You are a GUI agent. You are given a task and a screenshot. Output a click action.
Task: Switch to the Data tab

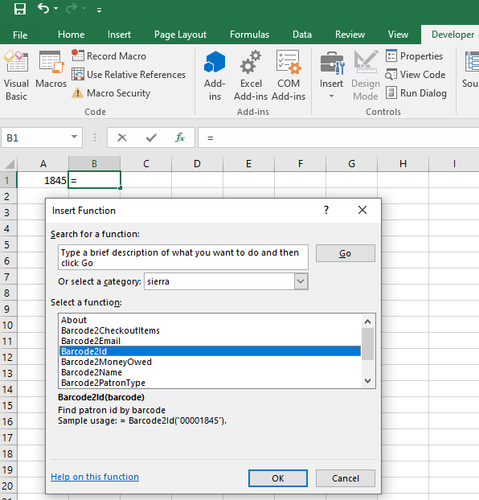click(302, 35)
